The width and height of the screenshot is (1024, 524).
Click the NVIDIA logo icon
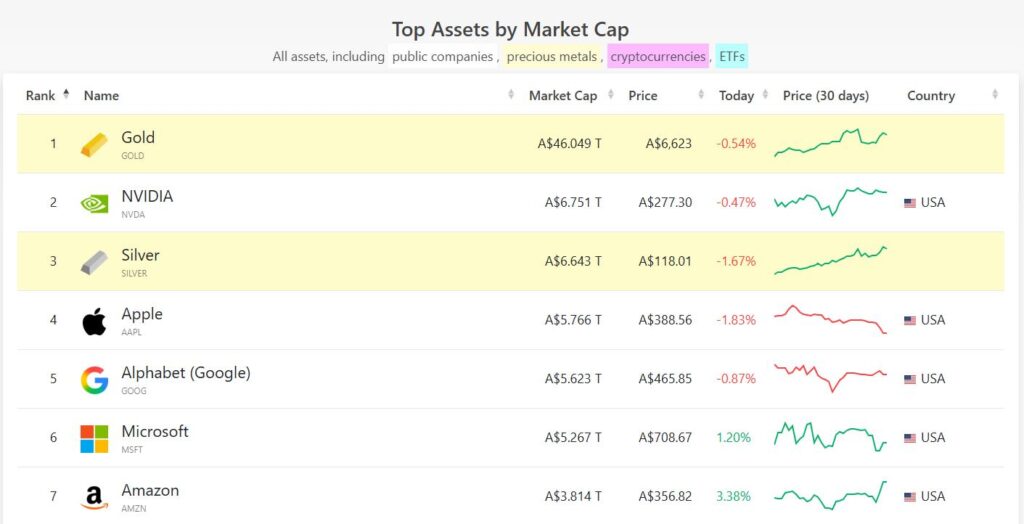pyautogui.click(x=94, y=203)
